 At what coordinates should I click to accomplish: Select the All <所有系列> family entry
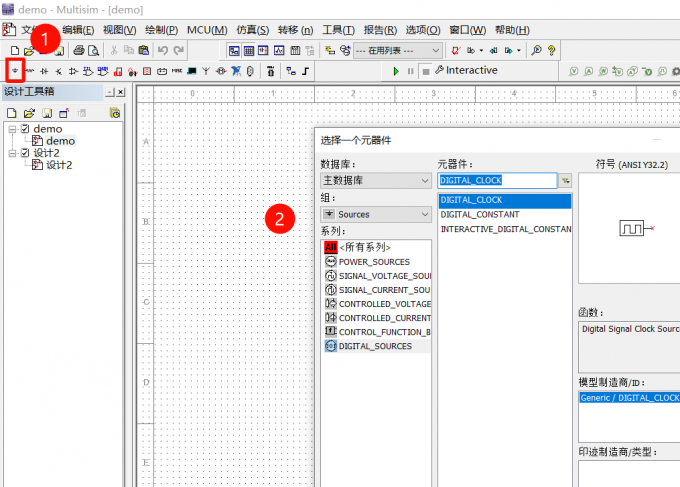point(358,247)
